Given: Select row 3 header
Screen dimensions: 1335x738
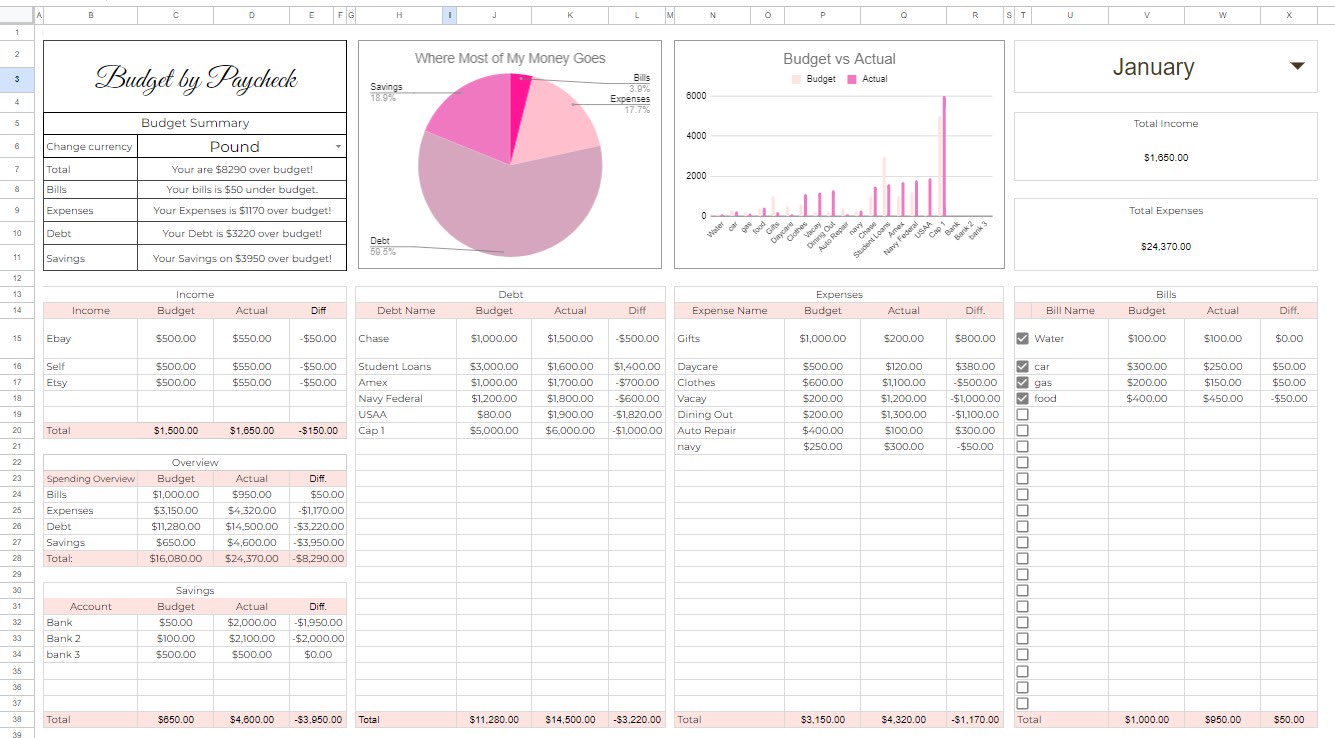Looking at the screenshot, I should tap(17, 79).
